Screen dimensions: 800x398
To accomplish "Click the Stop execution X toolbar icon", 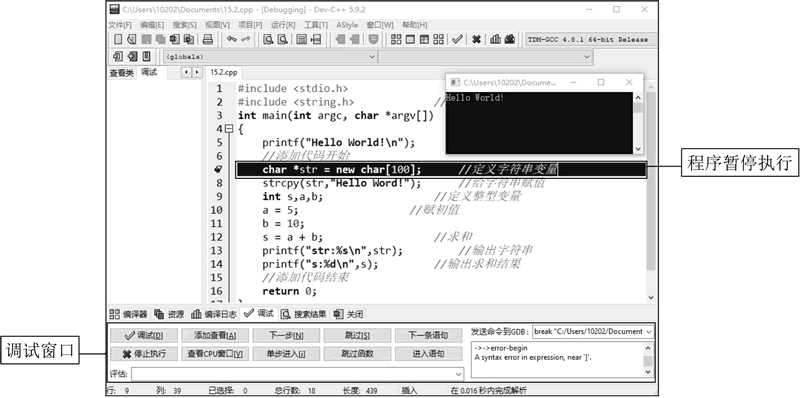I will (x=476, y=39).
